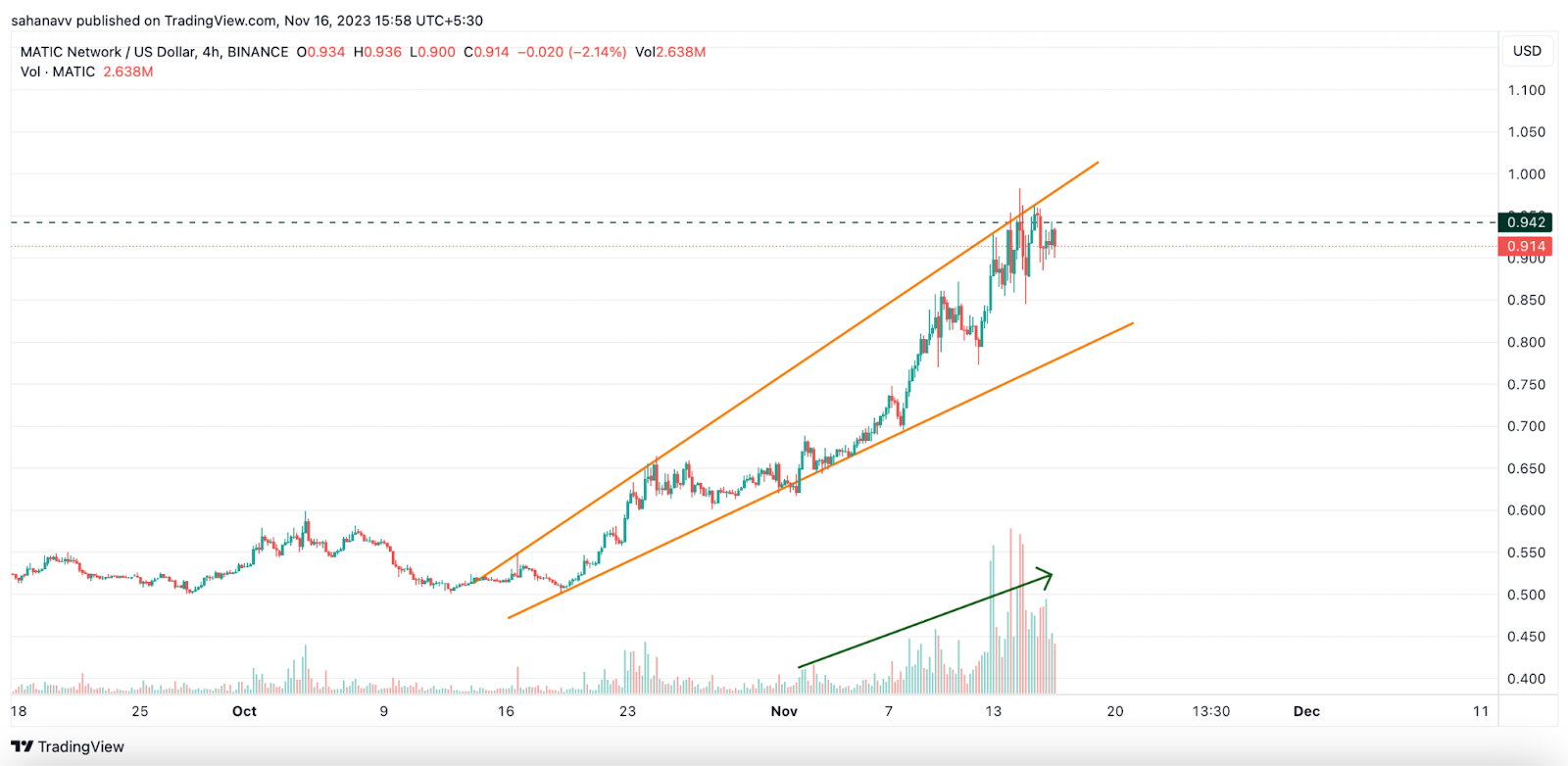Click the C0.914 close value
This screenshot has height=766, width=1568.
pyautogui.click(x=486, y=52)
